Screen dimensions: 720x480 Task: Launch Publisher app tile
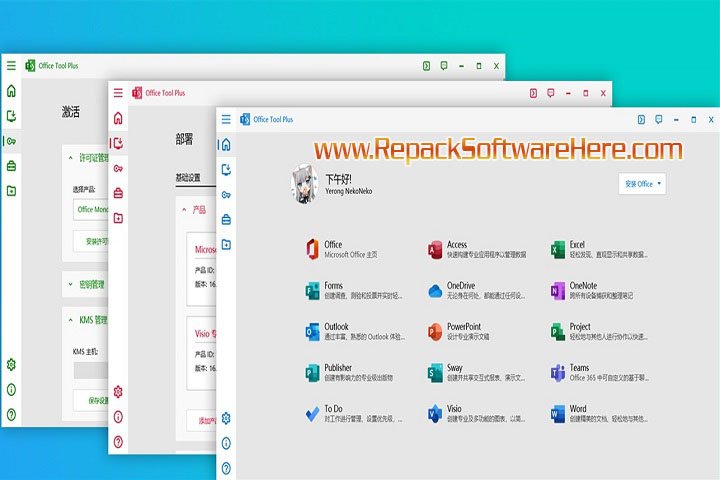(x=349, y=373)
